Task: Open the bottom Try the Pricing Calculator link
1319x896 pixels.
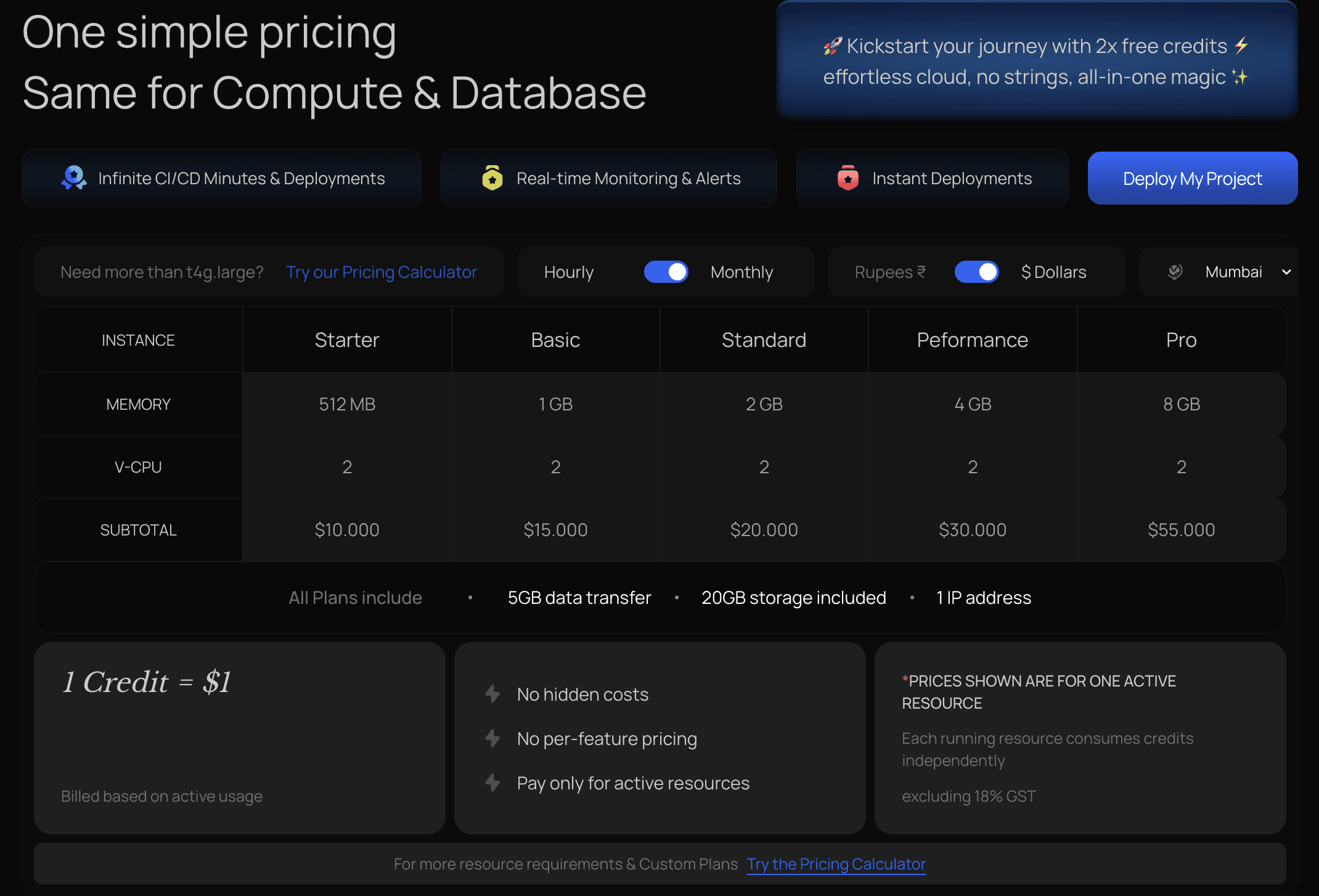Action: pos(836,864)
